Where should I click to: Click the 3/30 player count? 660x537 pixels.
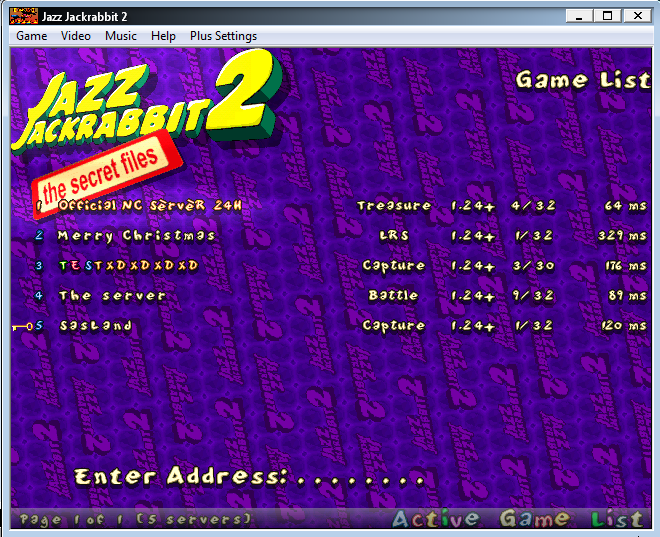533,266
